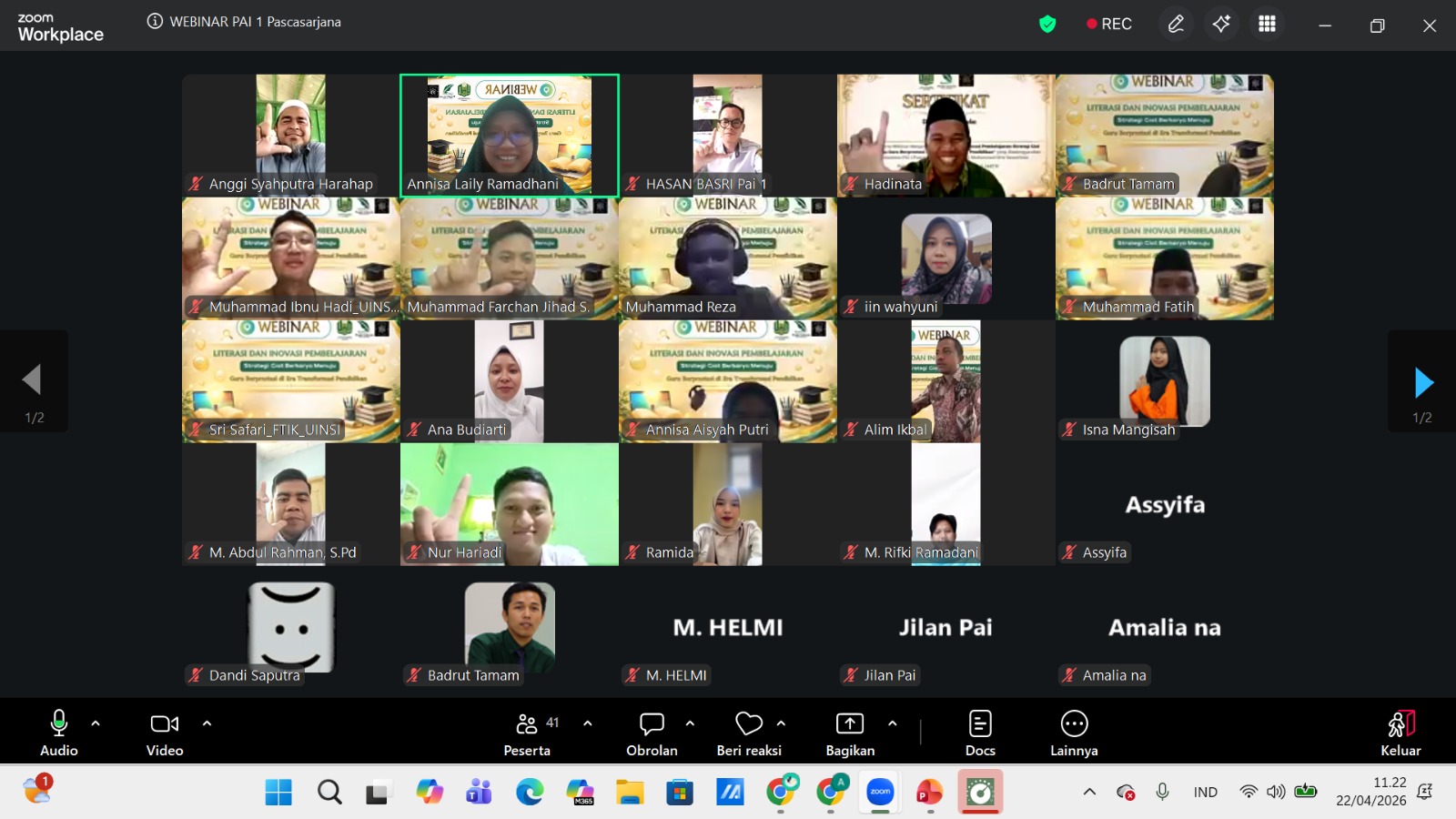The image size is (1456, 819).
Task: Click the REC recording indicator
Action: click(x=1109, y=25)
